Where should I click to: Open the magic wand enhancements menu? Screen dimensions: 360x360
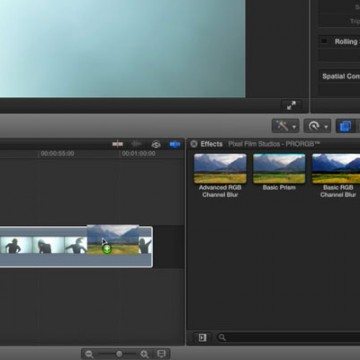(x=286, y=126)
